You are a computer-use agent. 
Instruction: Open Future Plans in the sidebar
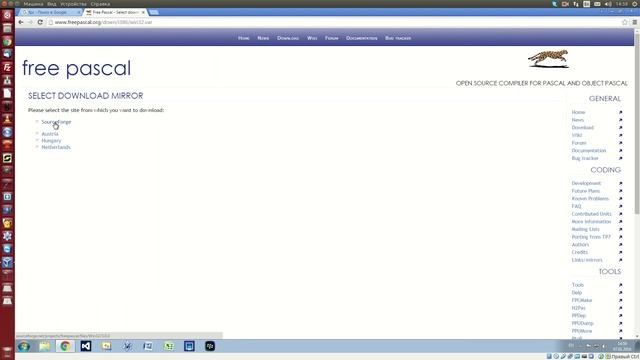[586, 191]
